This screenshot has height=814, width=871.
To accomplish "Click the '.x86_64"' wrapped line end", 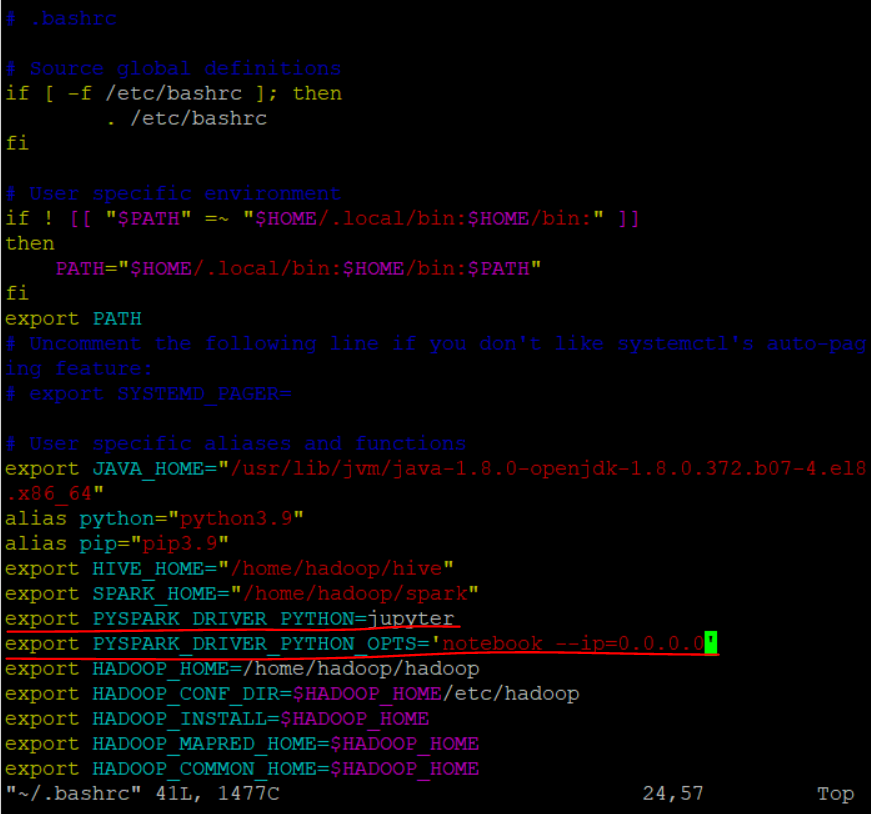I will tap(54, 494).
